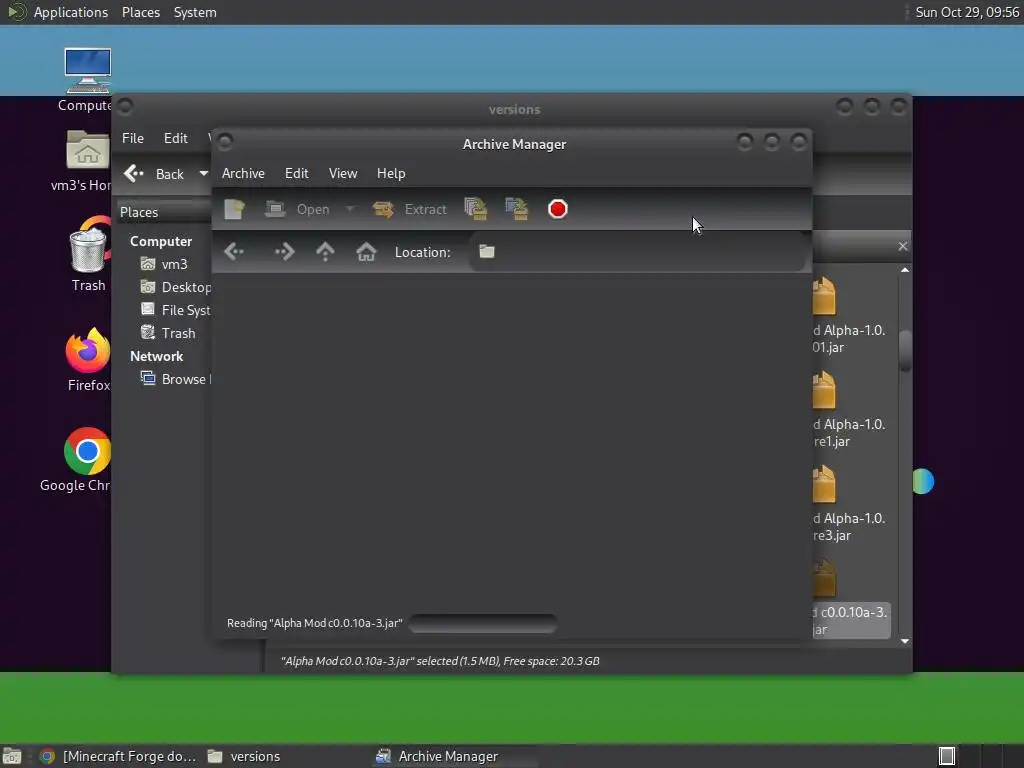
Task: Click the Trash desktop icon
Action: coord(88,255)
